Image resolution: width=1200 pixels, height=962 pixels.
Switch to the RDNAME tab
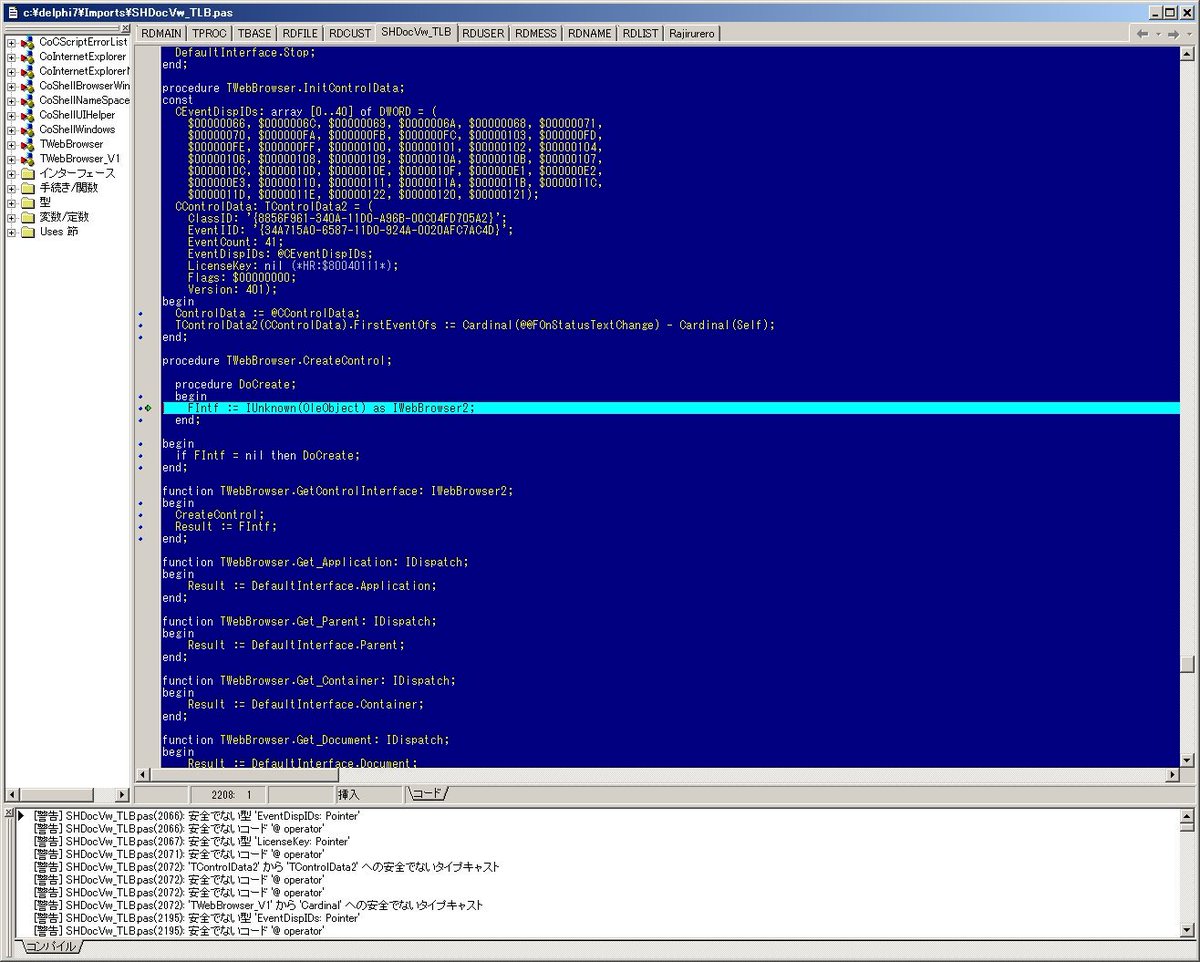589,33
